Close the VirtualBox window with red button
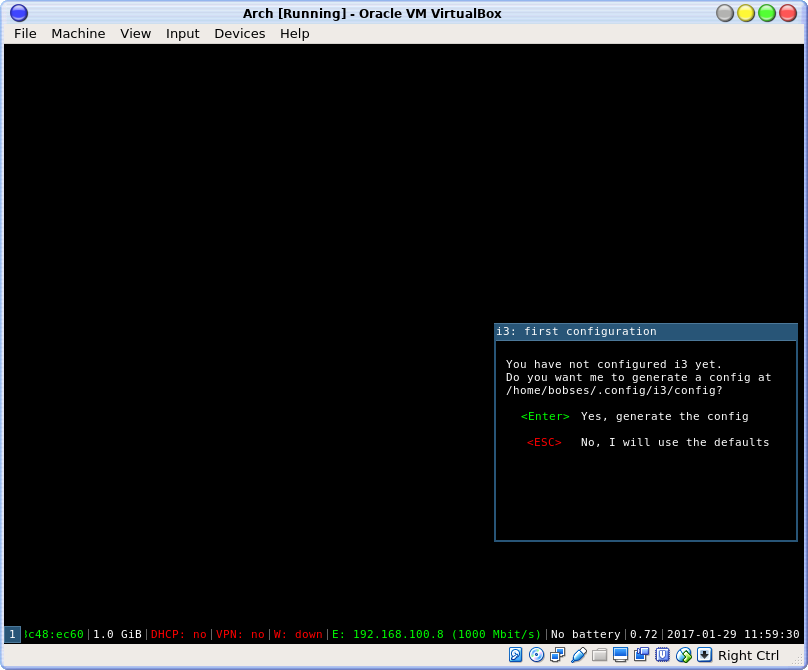The width and height of the screenshot is (808, 670). pyautogui.click(x=788, y=13)
